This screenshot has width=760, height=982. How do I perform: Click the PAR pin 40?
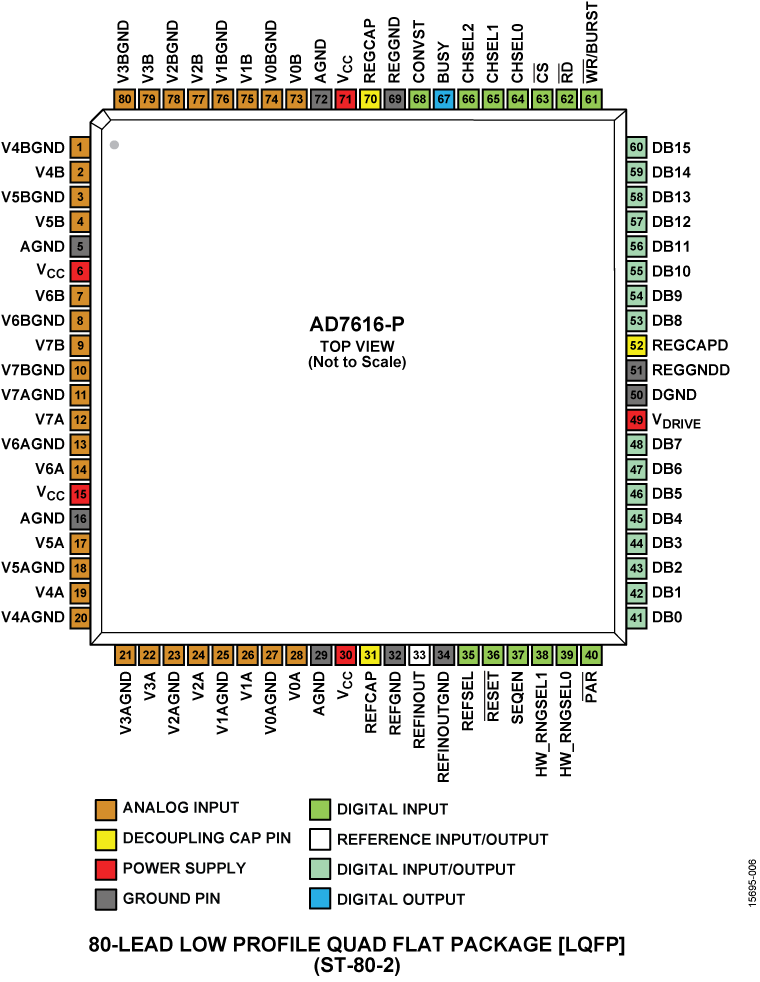[591, 655]
